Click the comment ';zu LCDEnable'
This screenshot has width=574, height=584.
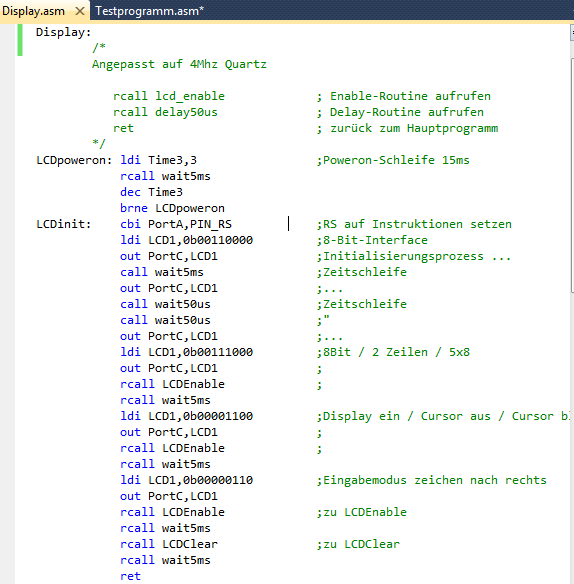pos(361,512)
